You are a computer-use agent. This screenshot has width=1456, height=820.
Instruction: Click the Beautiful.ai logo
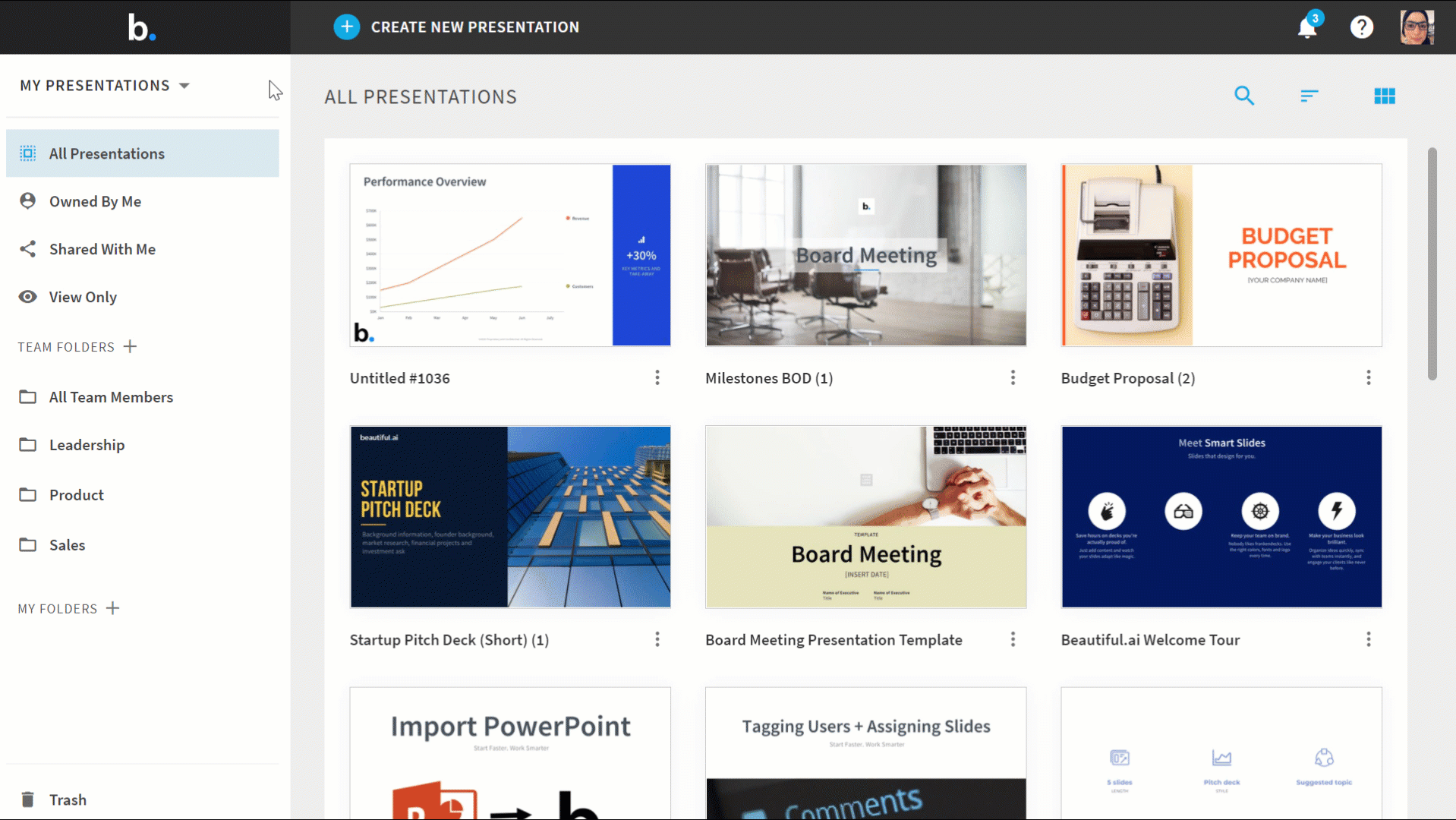(142, 27)
